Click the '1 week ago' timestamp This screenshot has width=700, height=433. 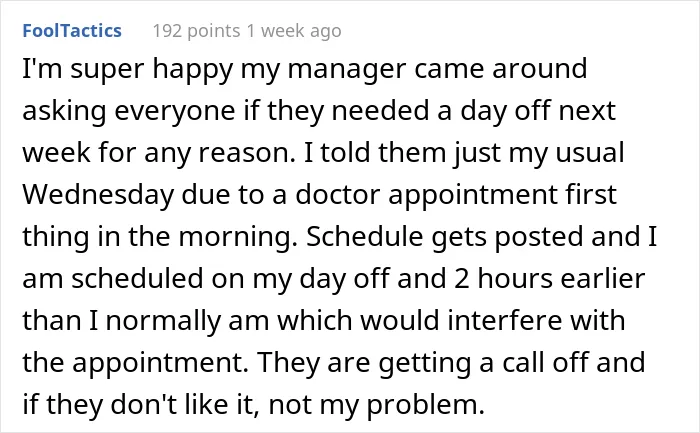point(294,31)
